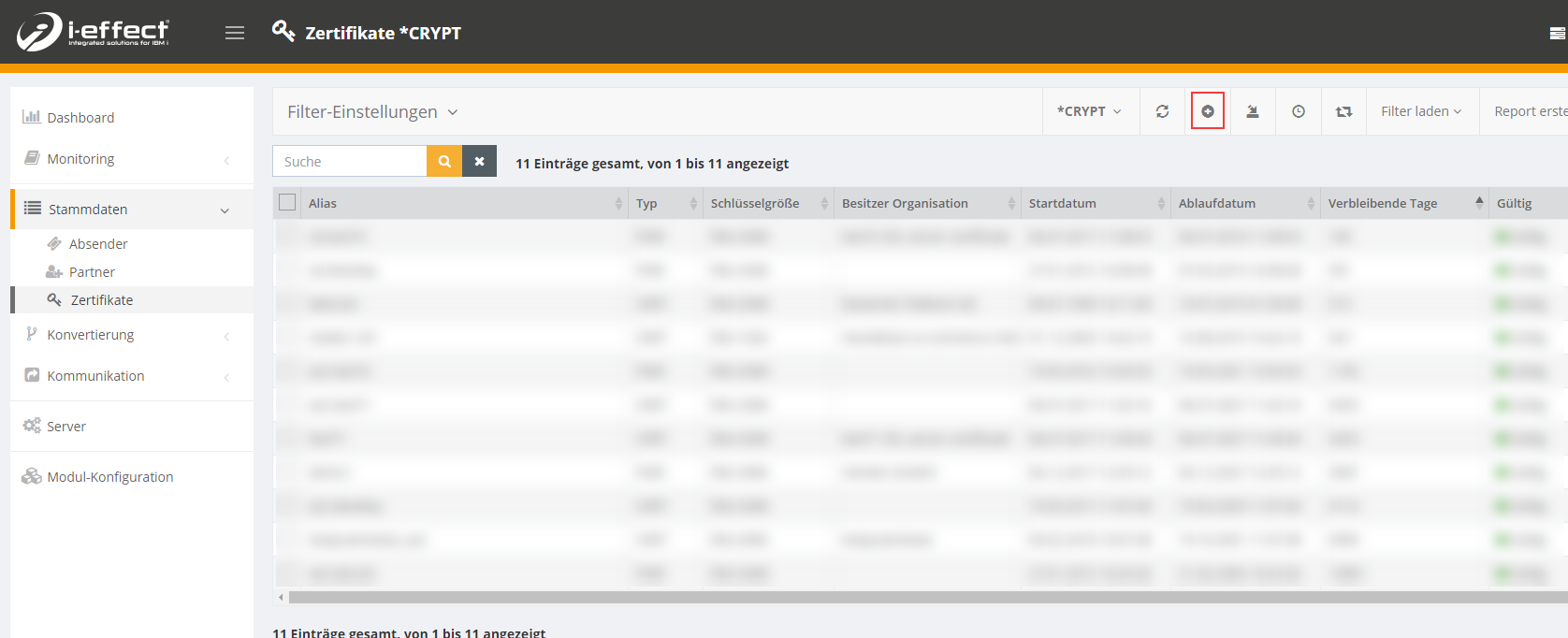
Task: Check the select-all checkbox in table header
Action: (x=287, y=202)
